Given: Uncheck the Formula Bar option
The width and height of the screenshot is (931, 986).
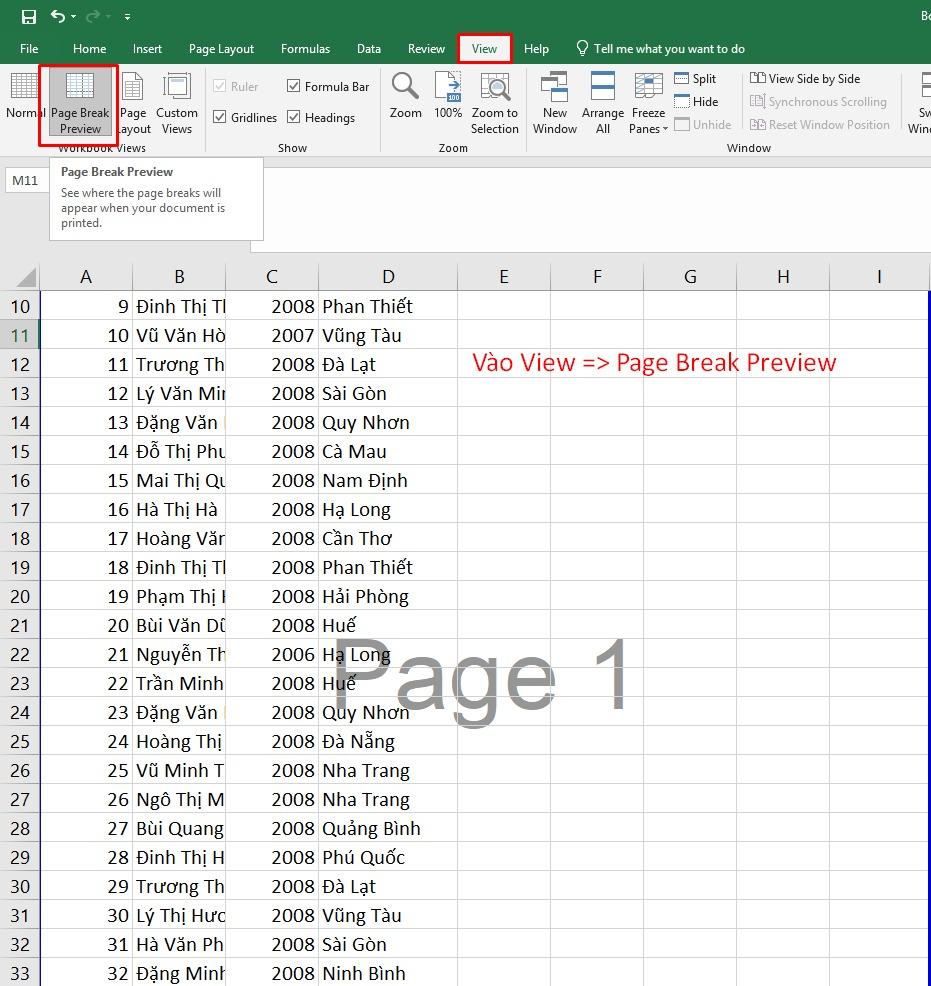Looking at the screenshot, I should pos(294,86).
